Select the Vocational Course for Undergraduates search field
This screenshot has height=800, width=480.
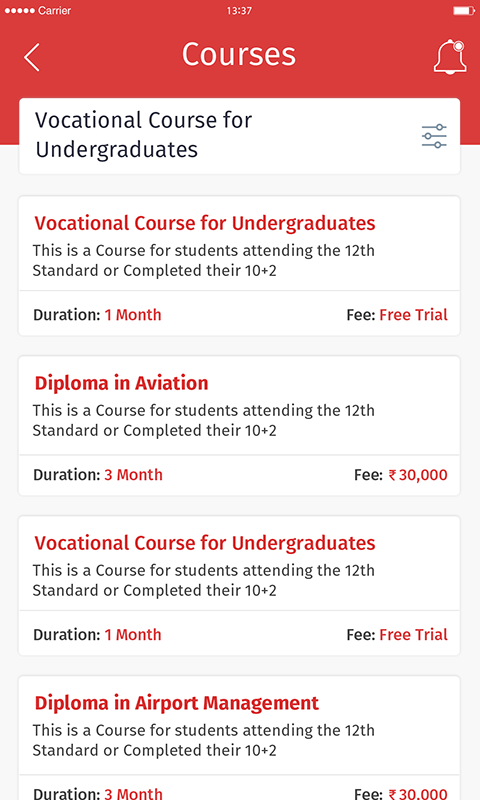[x=239, y=136]
